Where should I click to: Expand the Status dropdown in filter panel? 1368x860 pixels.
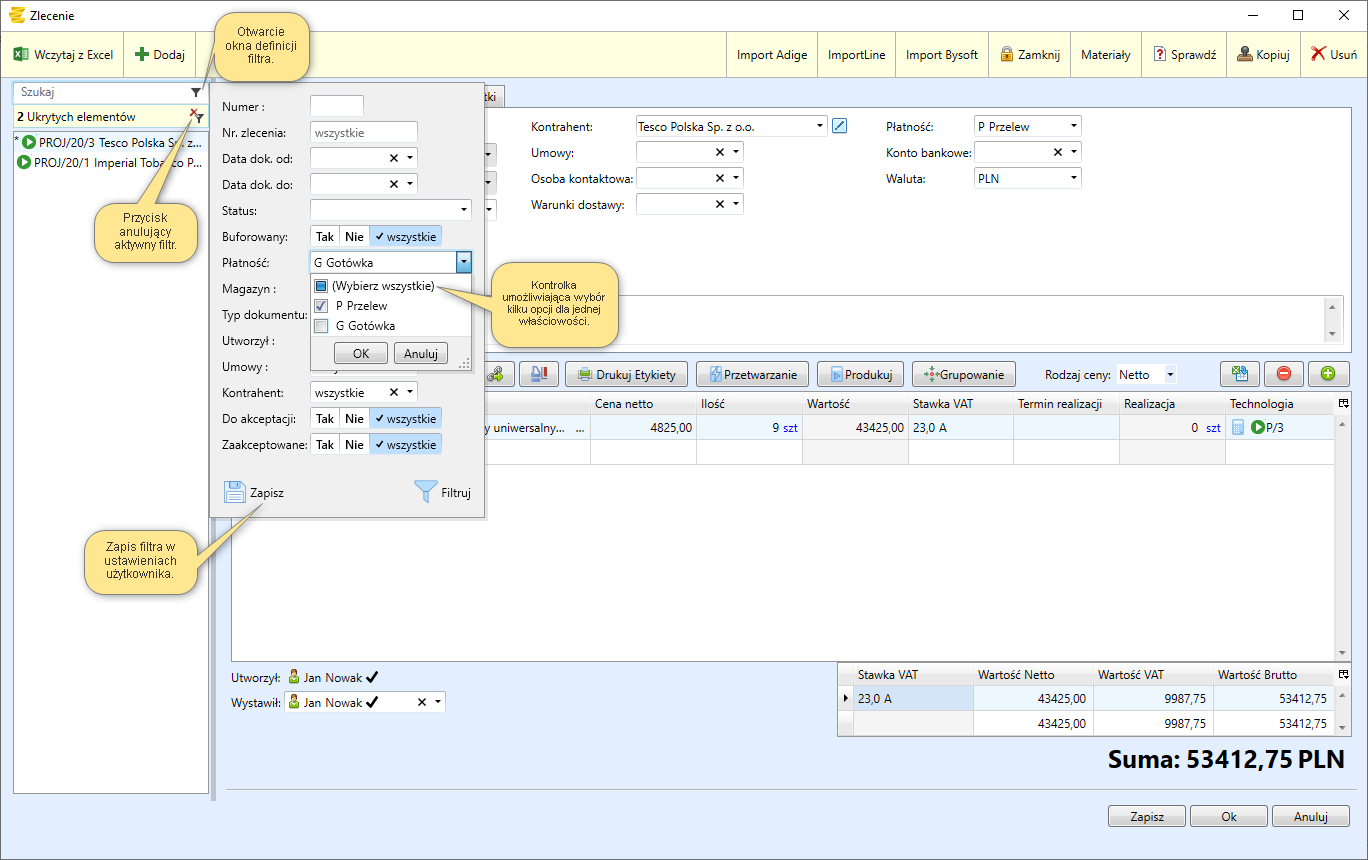tap(464, 211)
